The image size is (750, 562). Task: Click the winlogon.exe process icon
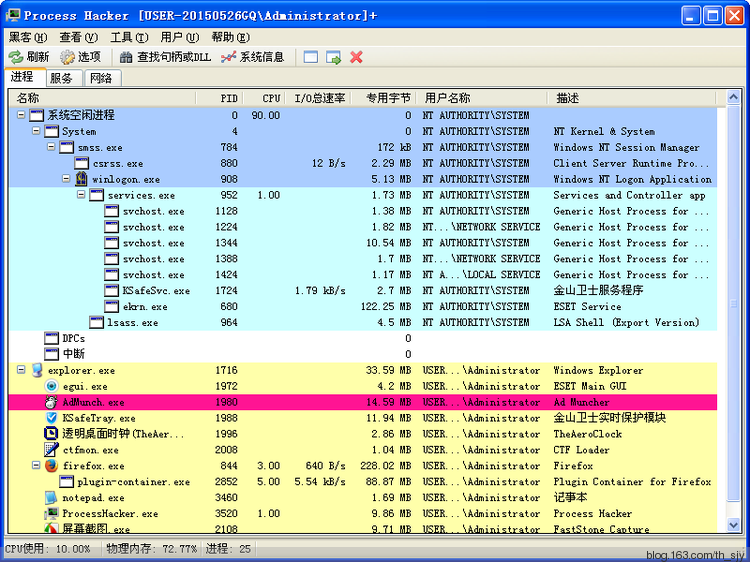coord(81,179)
